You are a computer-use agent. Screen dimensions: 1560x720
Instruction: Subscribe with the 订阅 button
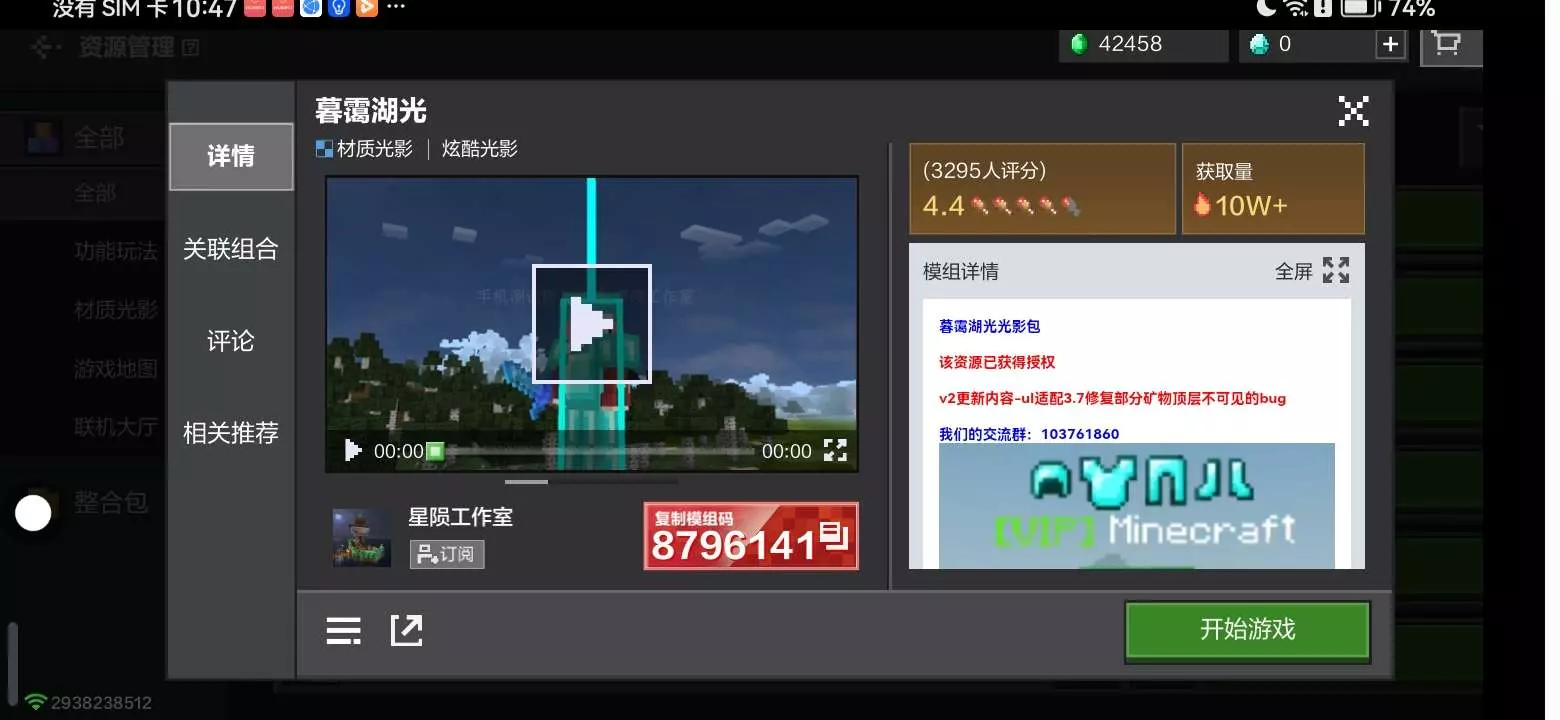(x=447, y=554)
